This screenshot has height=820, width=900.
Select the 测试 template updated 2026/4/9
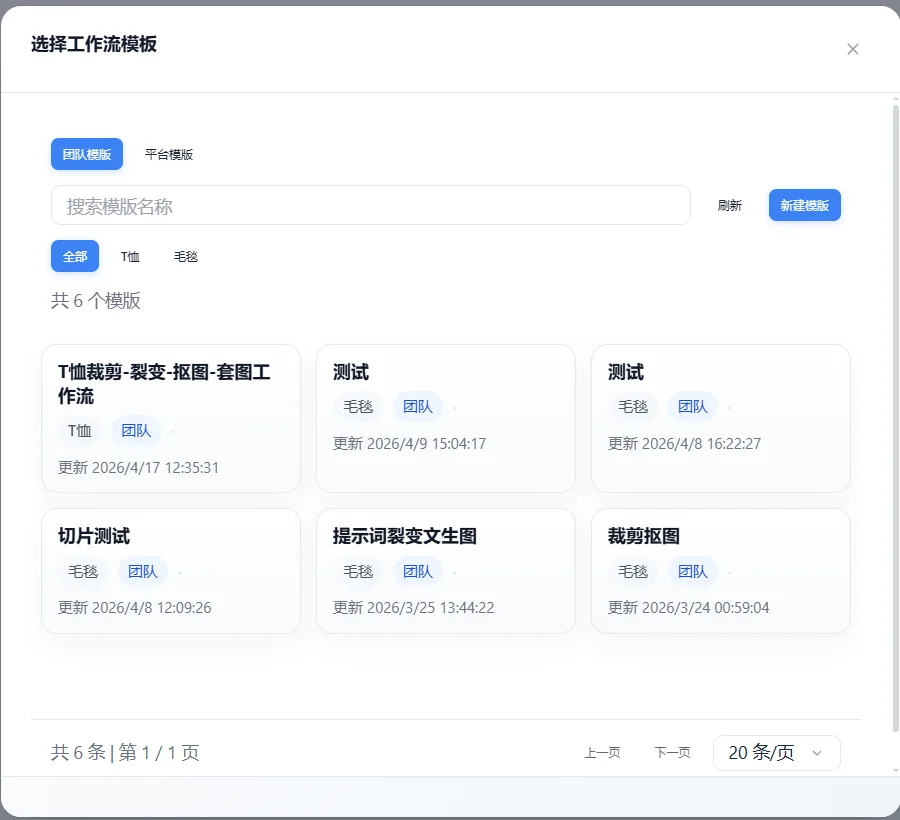click(445, 418)
